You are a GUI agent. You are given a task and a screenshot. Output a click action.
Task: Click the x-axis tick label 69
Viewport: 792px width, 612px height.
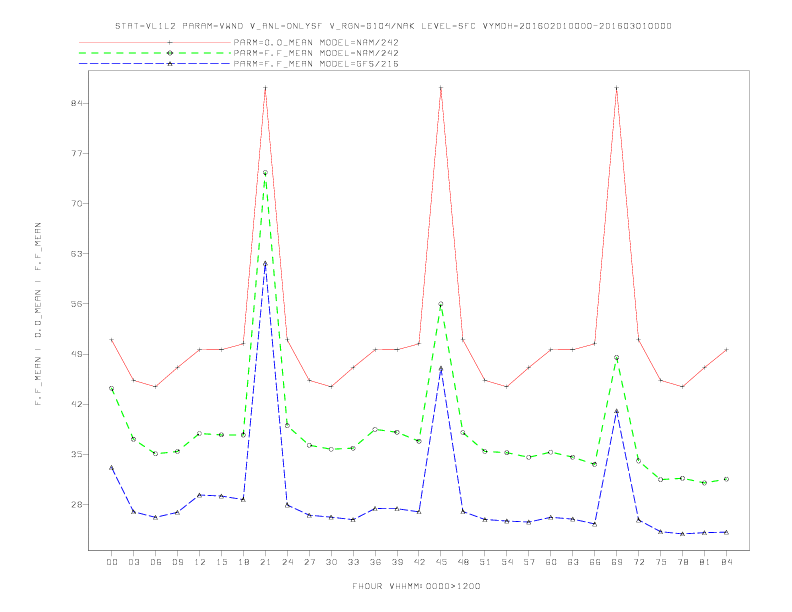(x=617, y=562)
